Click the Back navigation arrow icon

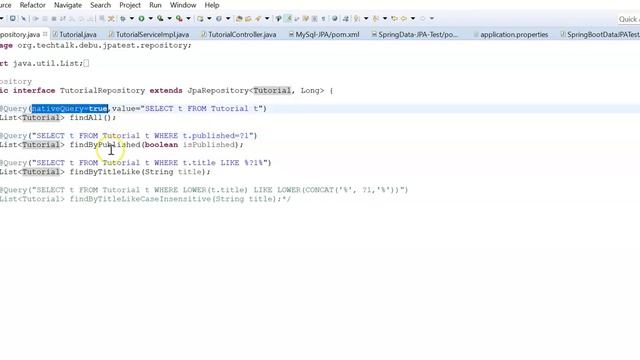tap(404, 18)
